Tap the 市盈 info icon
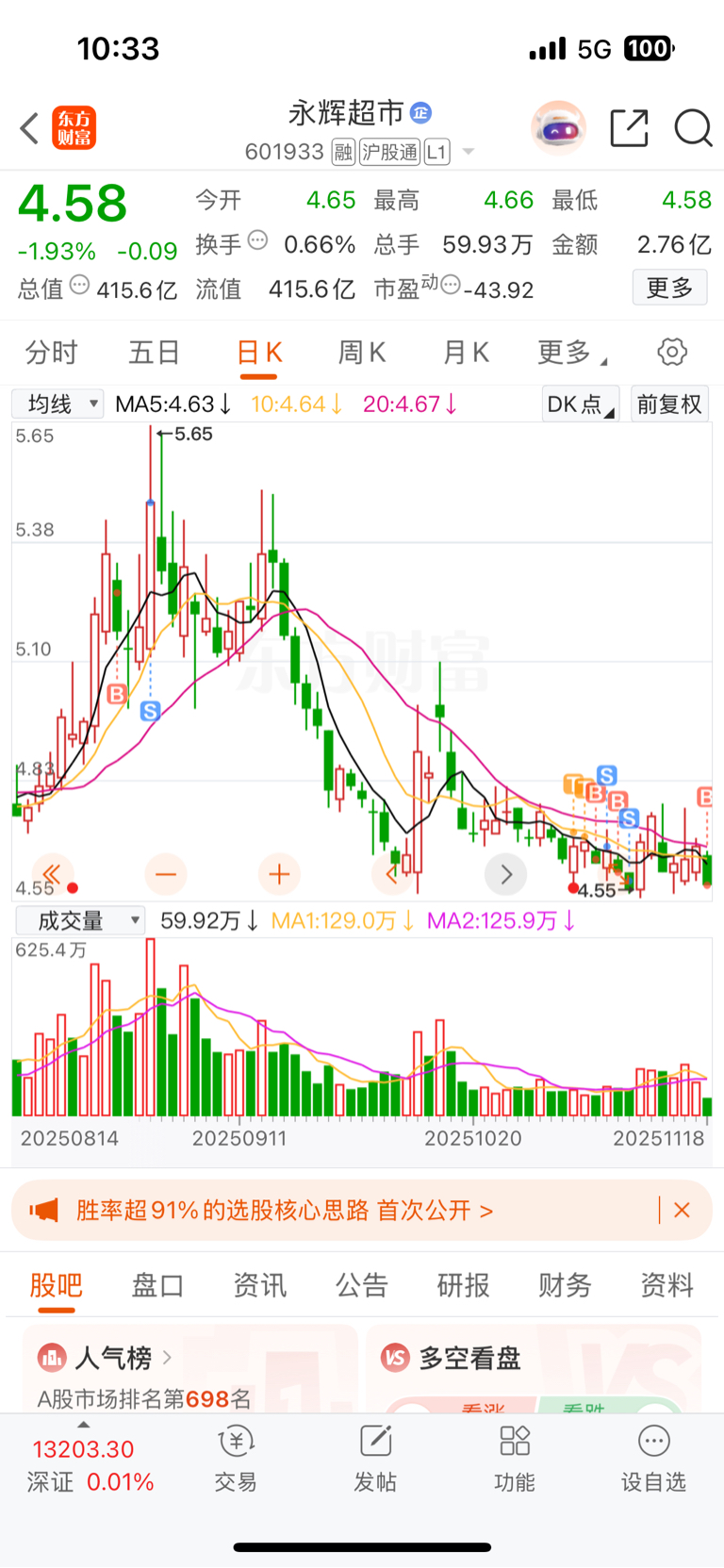 coord(451,285)
